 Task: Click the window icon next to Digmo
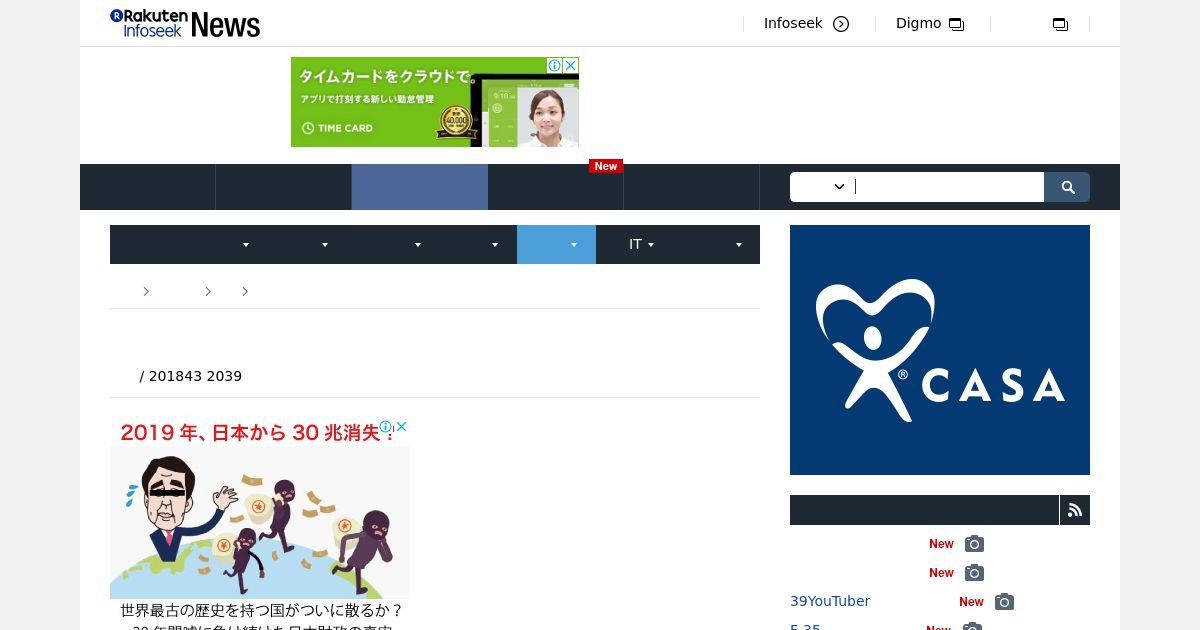point(957,24)
